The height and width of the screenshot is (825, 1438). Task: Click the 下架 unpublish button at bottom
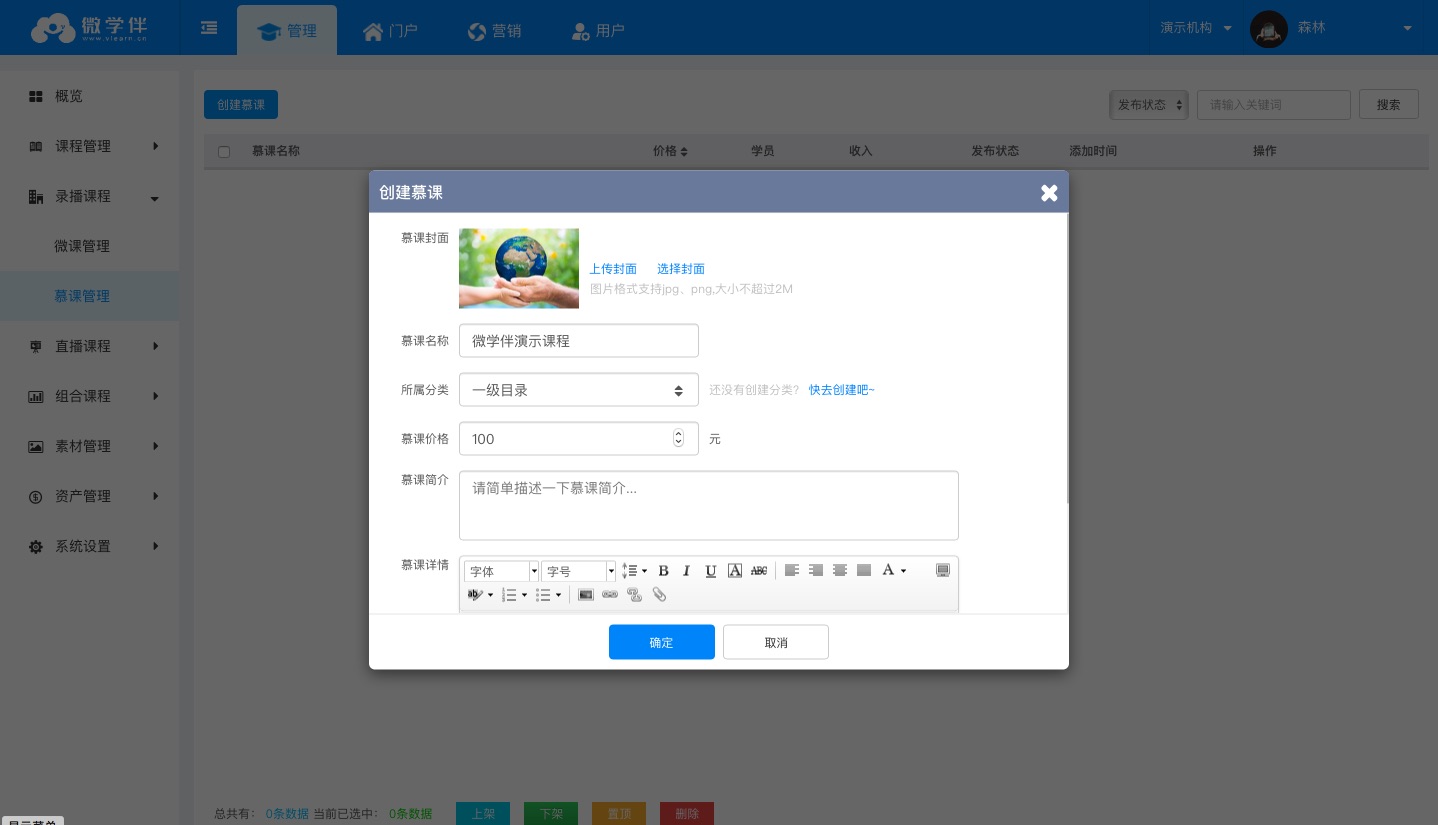tap(551, 814)
